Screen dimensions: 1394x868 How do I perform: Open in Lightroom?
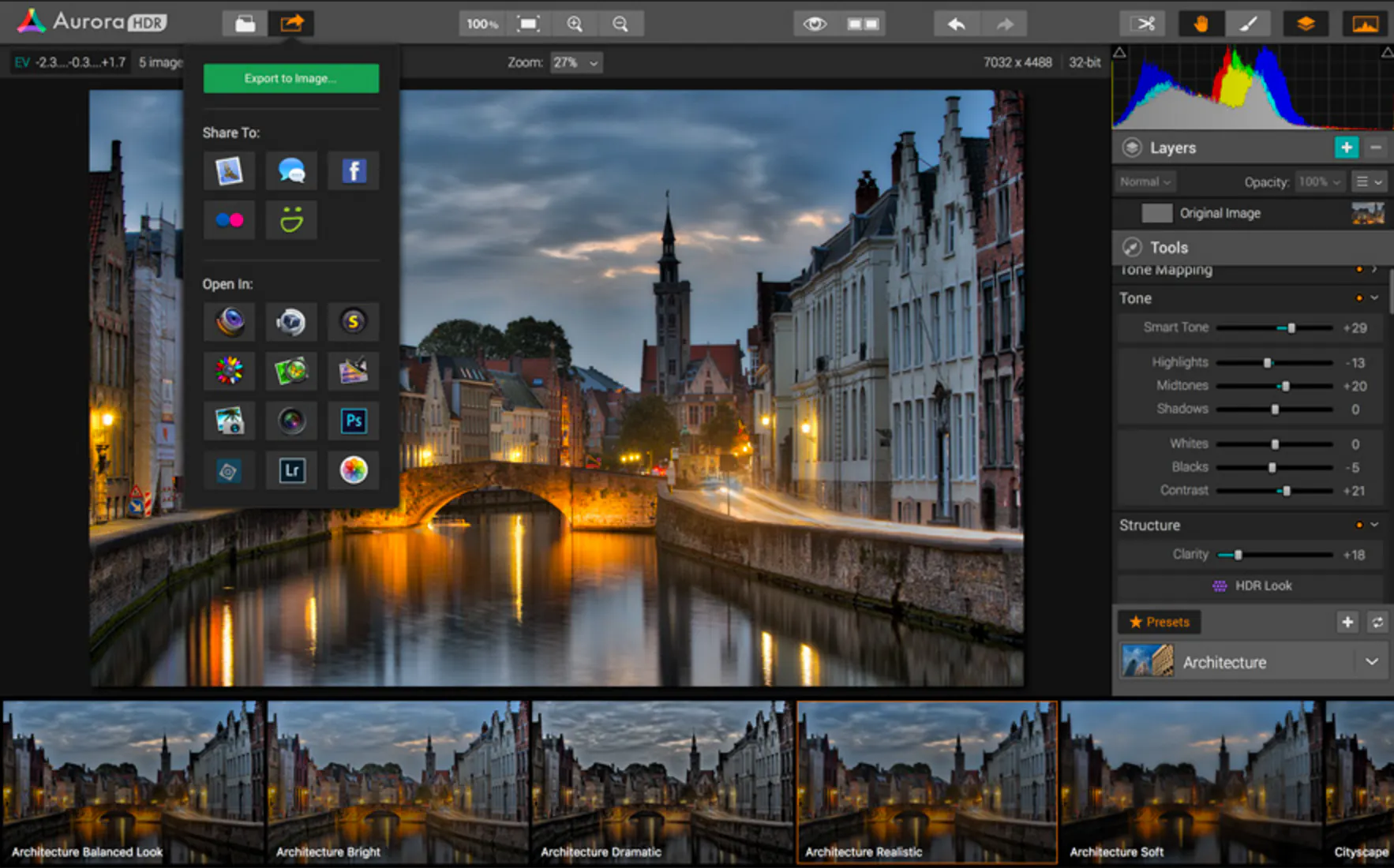click(x=291, y=470)
